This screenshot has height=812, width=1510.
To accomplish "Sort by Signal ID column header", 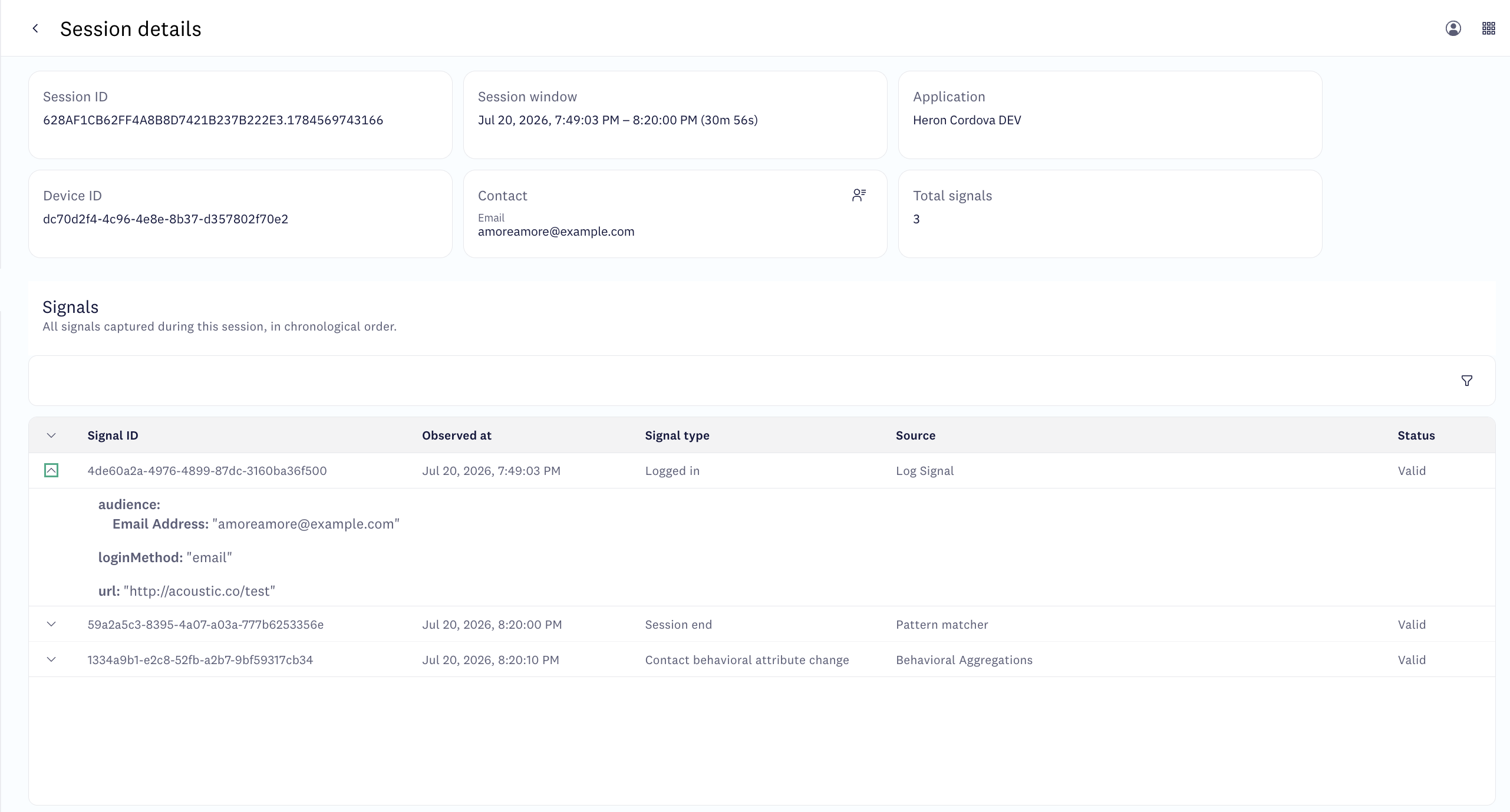I will pos(113,435).
